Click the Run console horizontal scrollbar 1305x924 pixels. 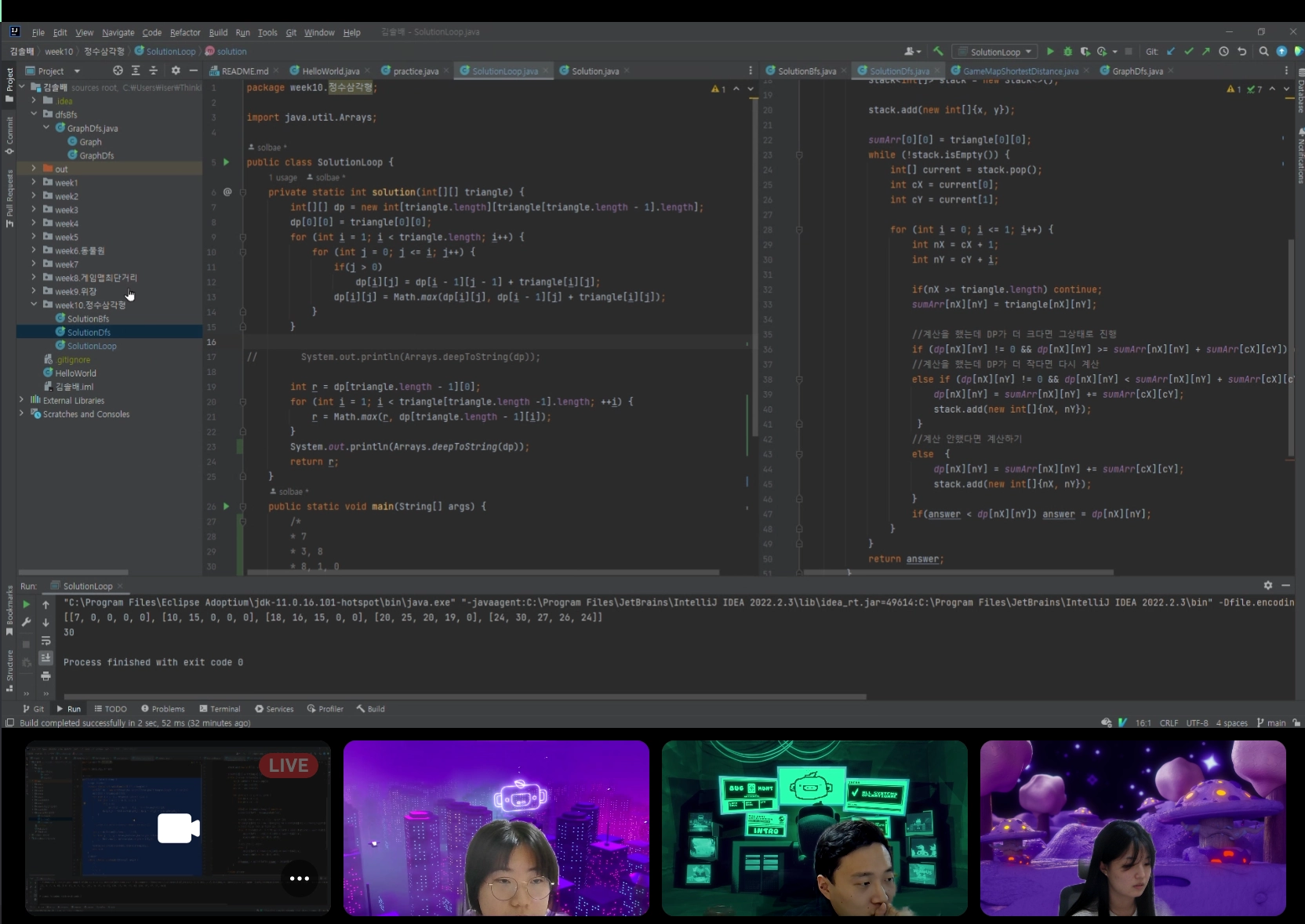click(x=464, y=697)
